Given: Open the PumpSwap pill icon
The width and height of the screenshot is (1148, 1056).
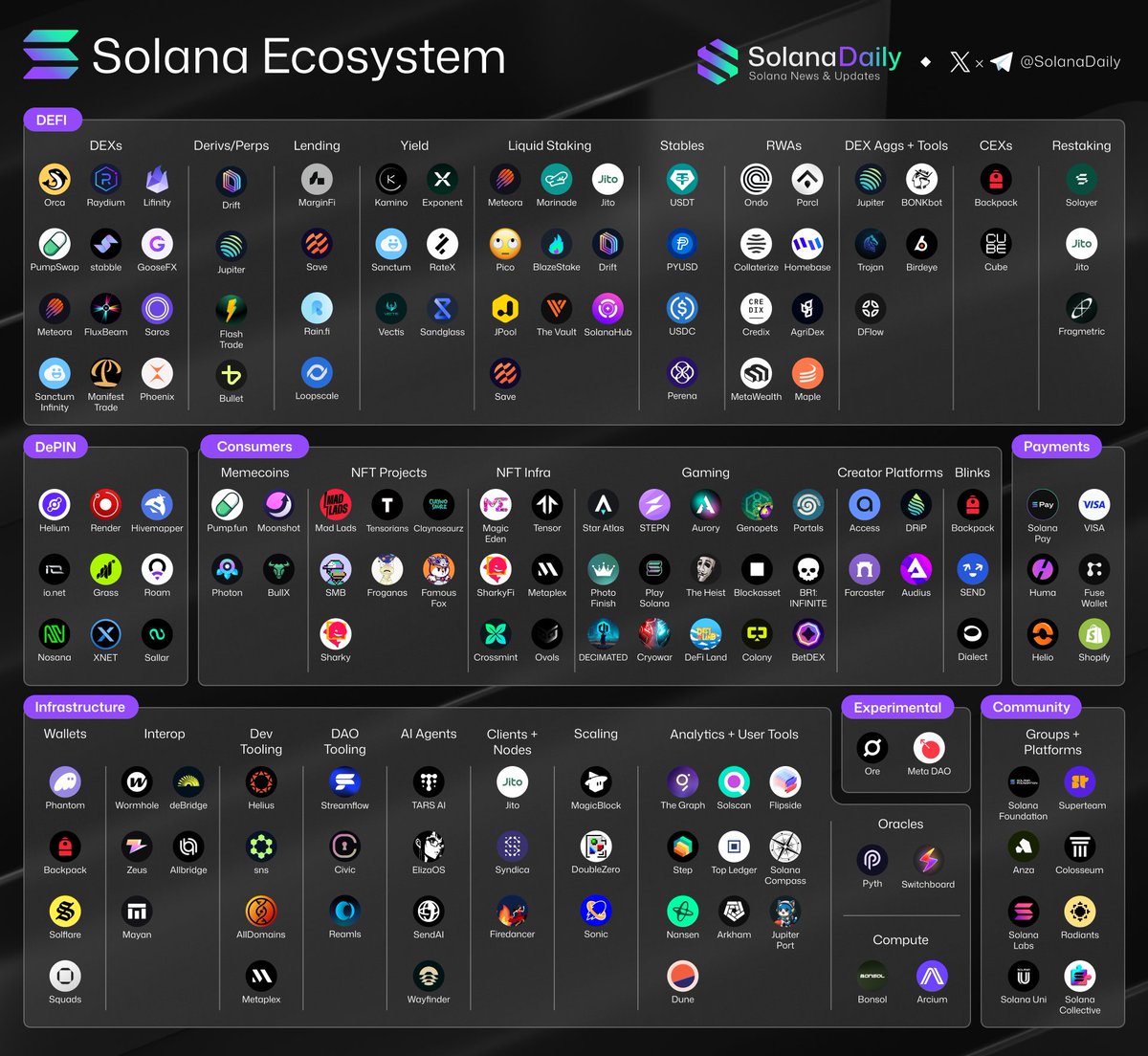Looking at the screenshot, I should (55, 244).
